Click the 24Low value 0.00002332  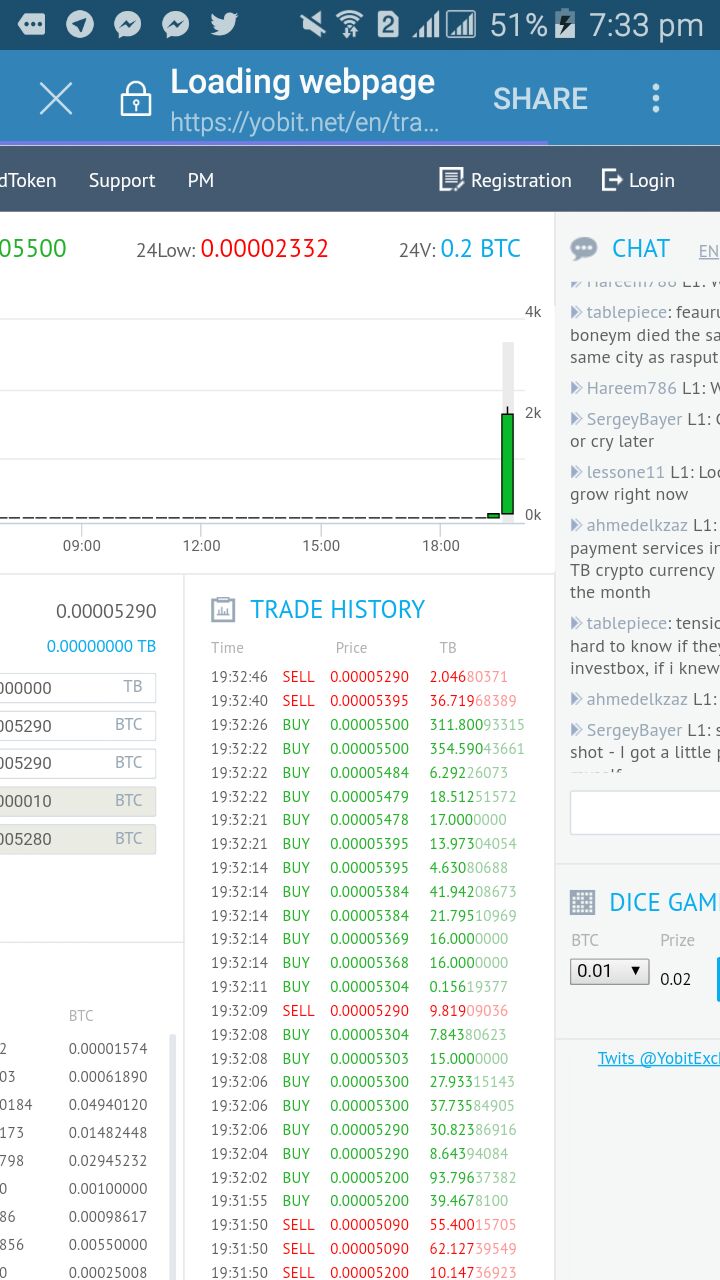[x=264, y=249]
